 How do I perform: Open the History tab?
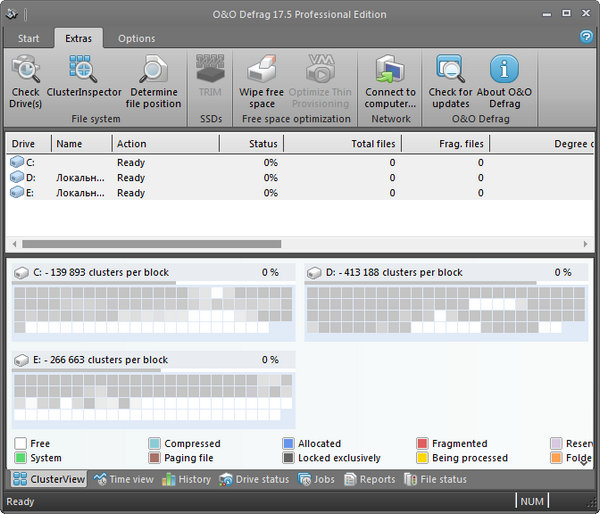pos(186,479)
